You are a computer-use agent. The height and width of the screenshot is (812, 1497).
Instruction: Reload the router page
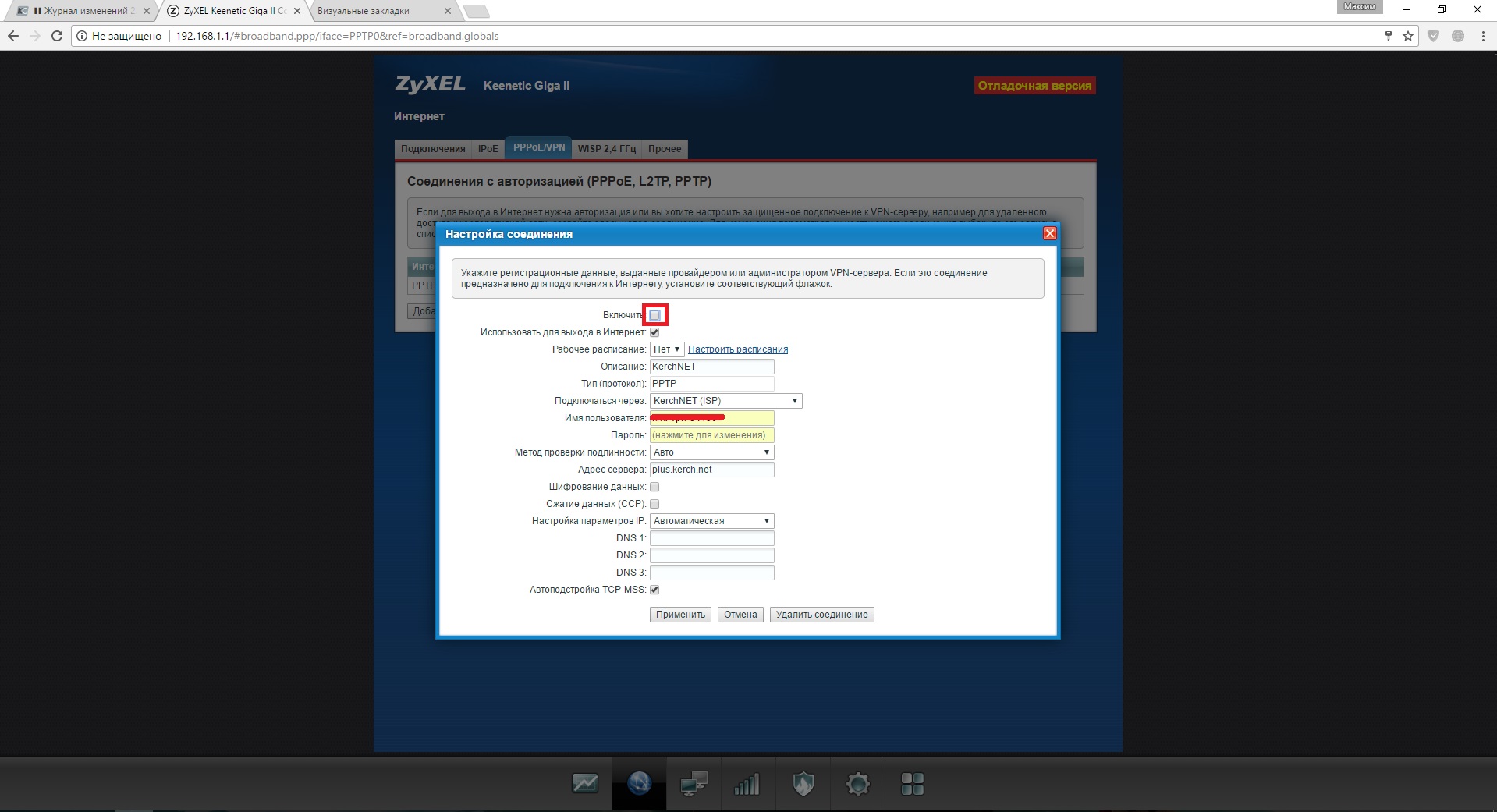click(57, 36)
